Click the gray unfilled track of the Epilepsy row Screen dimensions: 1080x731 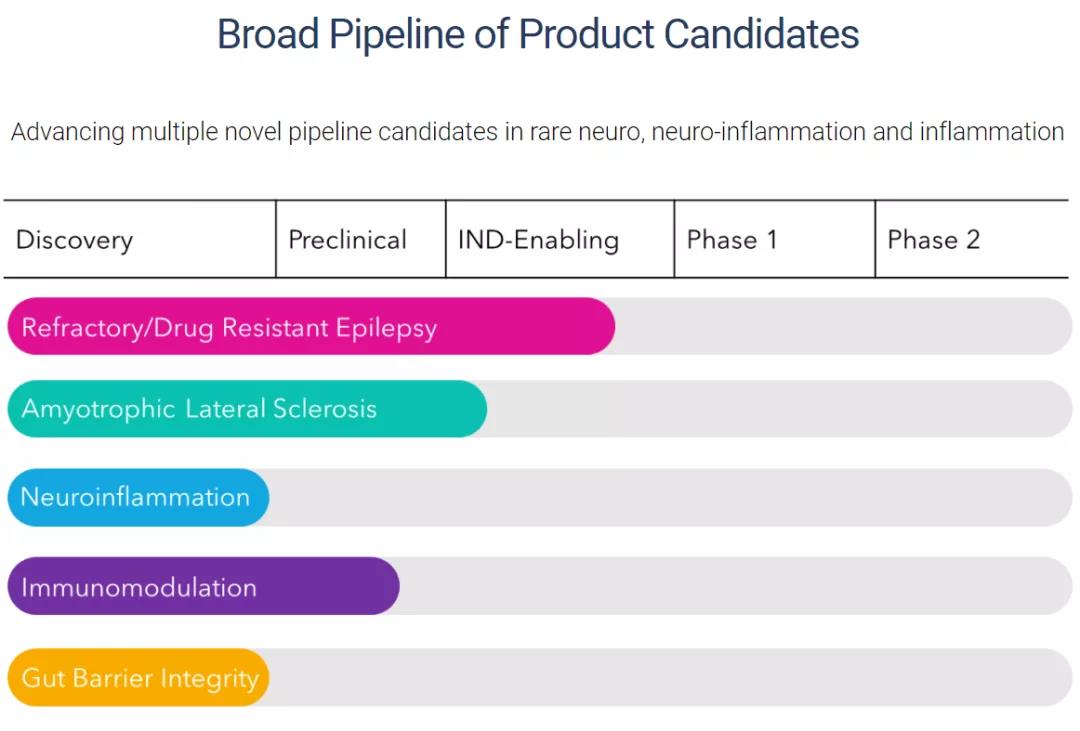840,327
